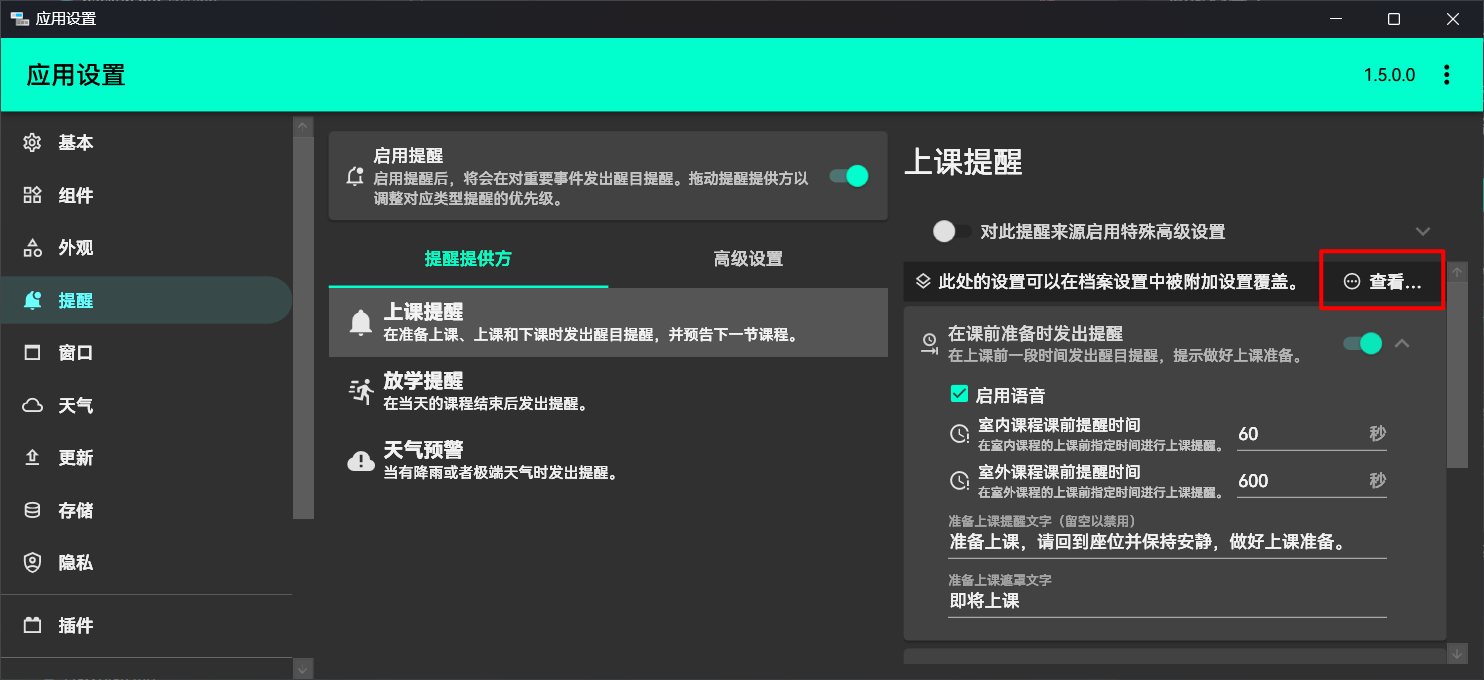Viewport: 1484px width, 680px height.
Task: Click the upload icon beside 更新
Action: point(33,458)
